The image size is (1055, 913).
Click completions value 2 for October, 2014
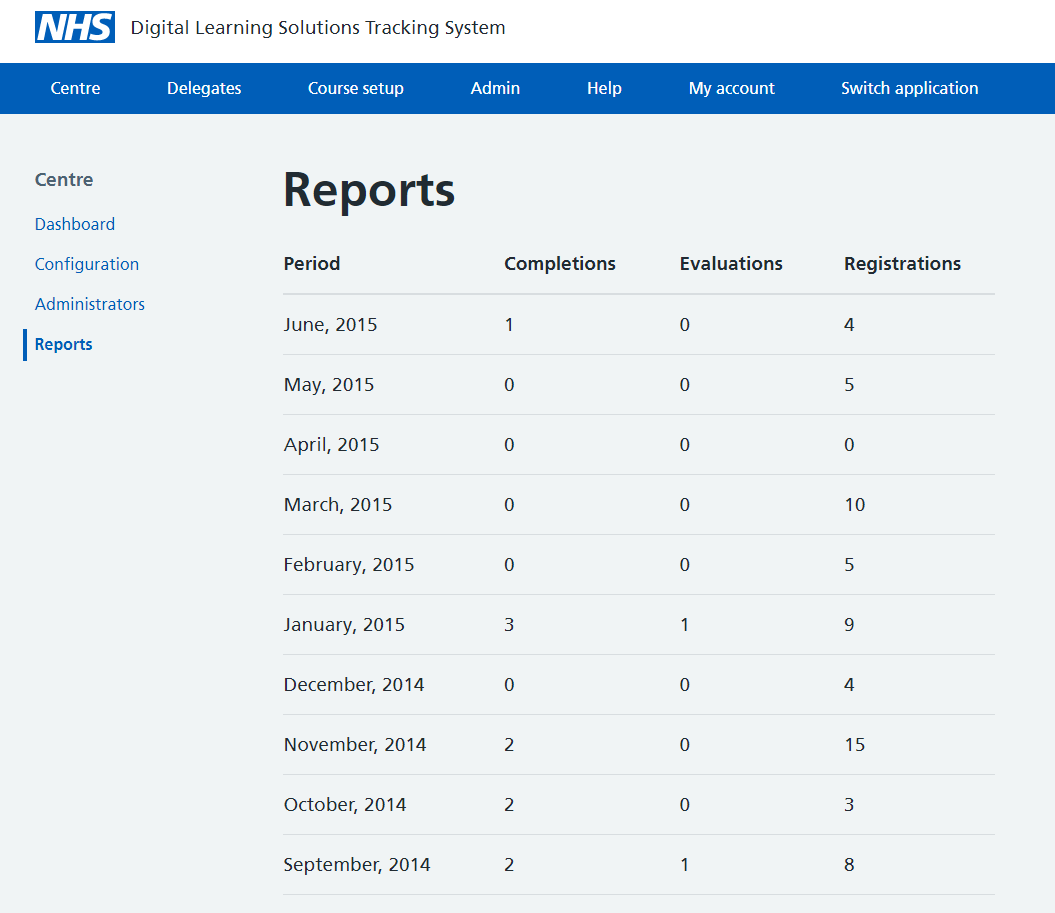point(509,805)
